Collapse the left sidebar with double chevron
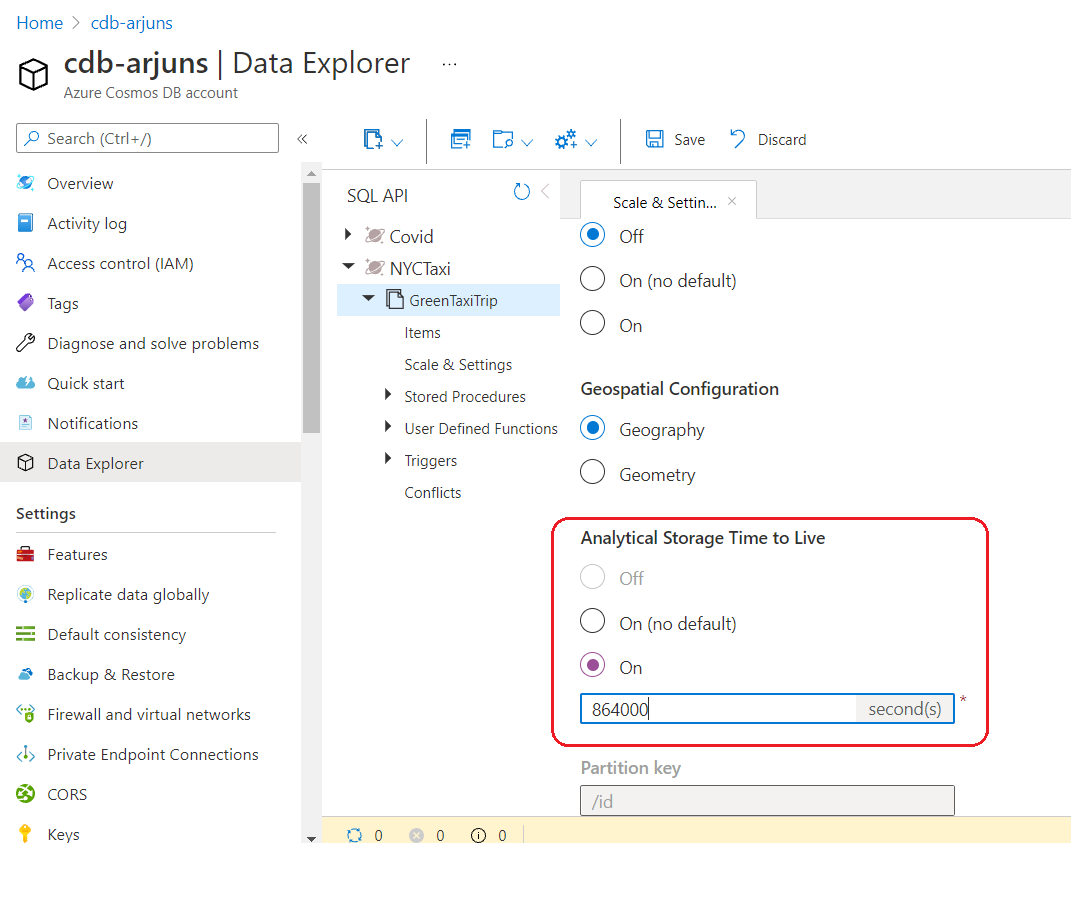Screen dimensions: 1071x899 (302, 139)
